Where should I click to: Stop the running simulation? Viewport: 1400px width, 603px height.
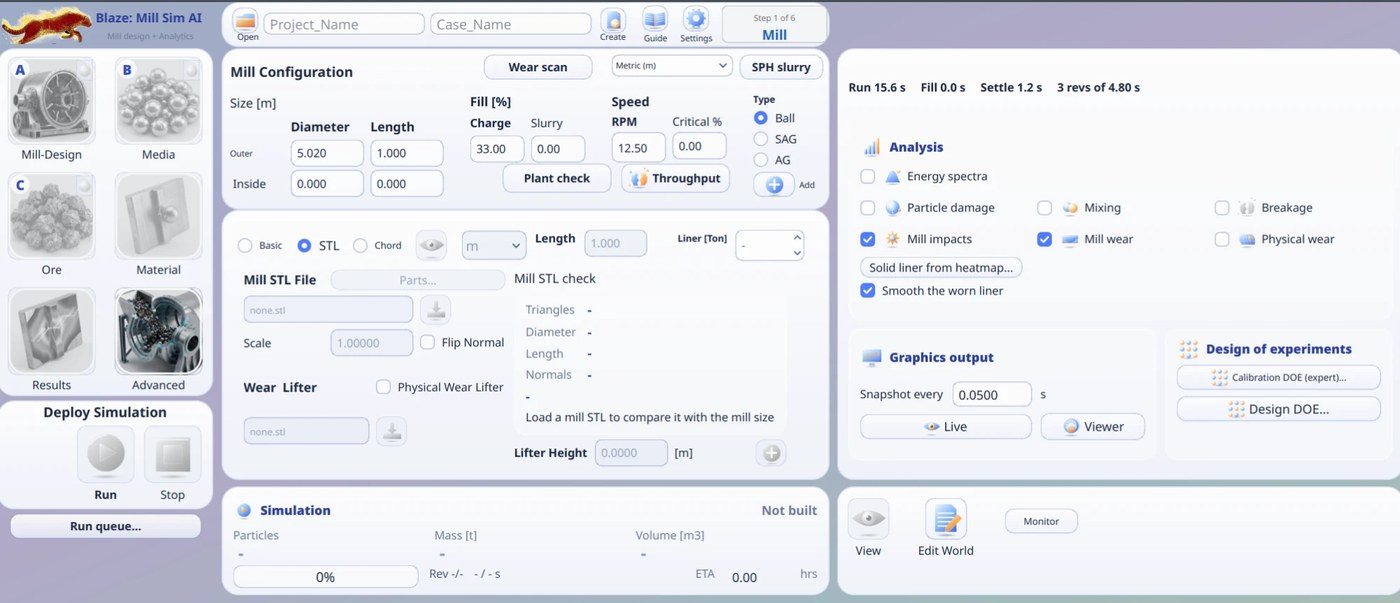coord(172,455)
